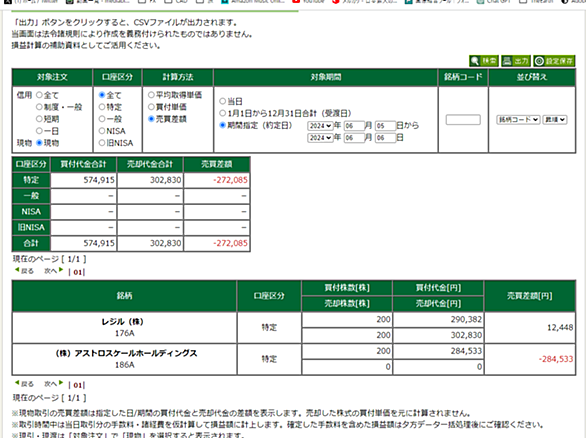Image resolution: width=586 pixels, height=438 pixels.
Task: Click stock code 176A
Action: (x=124, y=333)
